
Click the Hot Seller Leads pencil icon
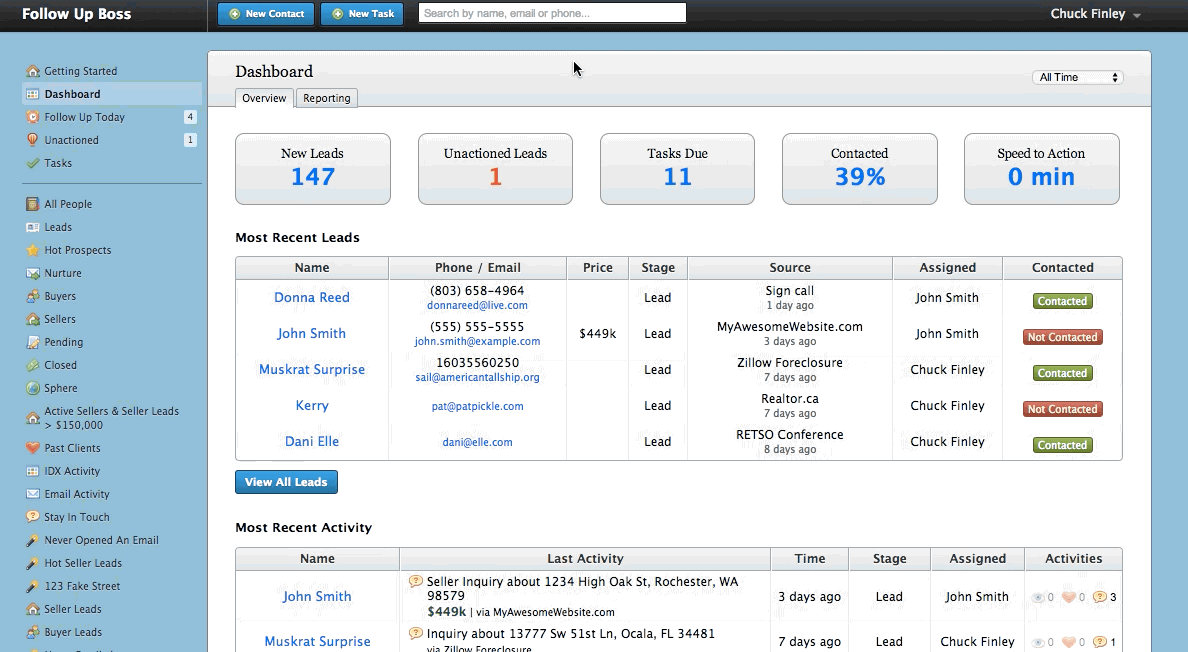33,563
